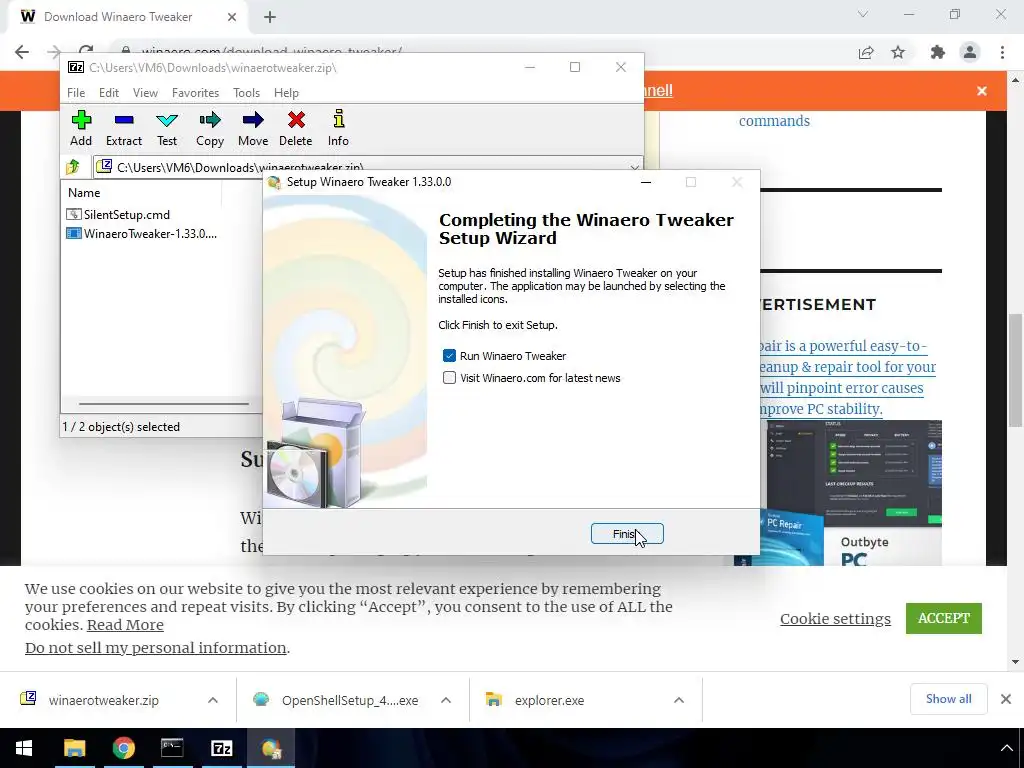This screenshot has height=768, width=1024.
Task: Open the View menu in 7-Zip
Action: click(145, 93)
